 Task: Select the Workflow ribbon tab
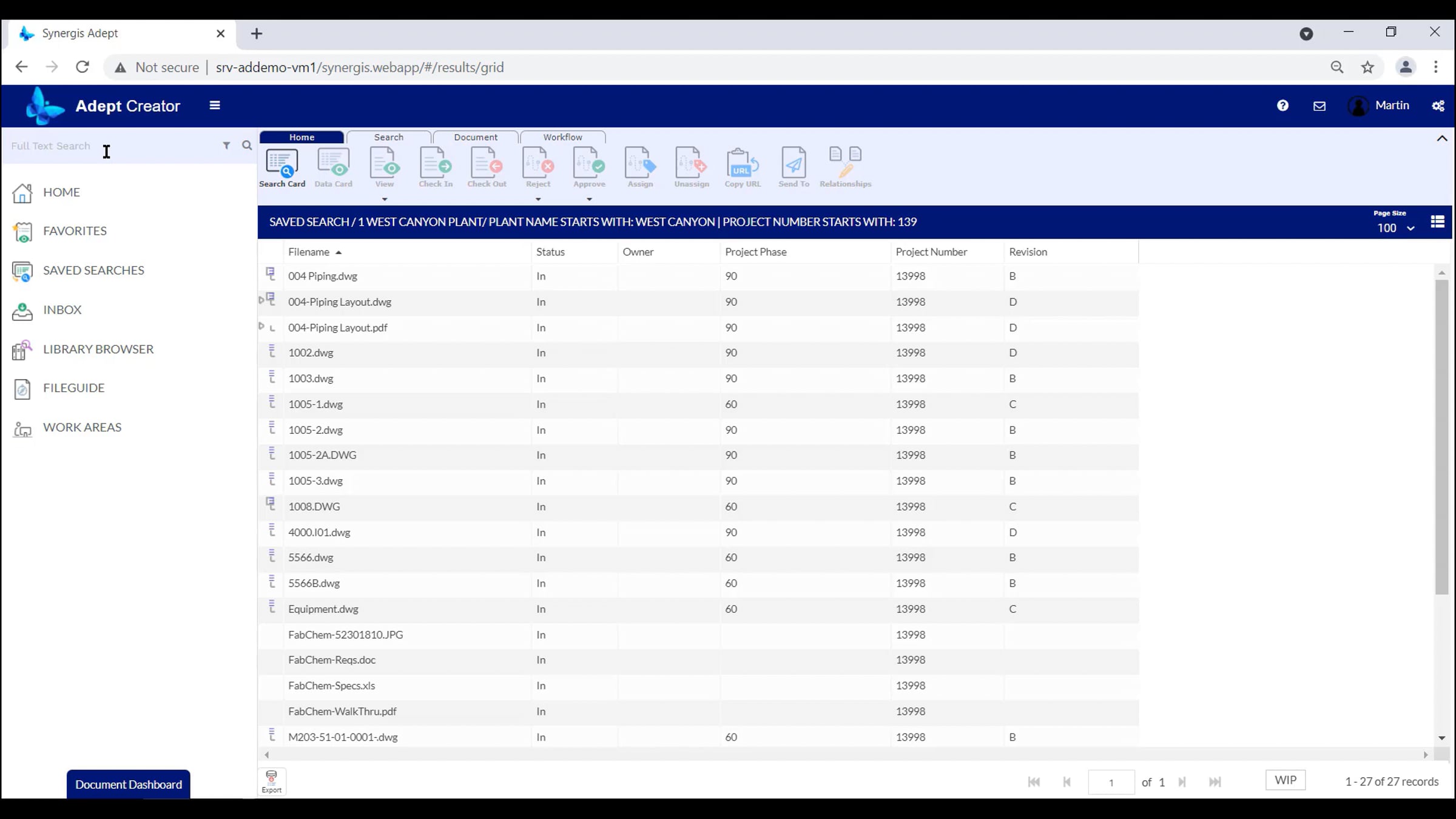(x=562, y=137)
